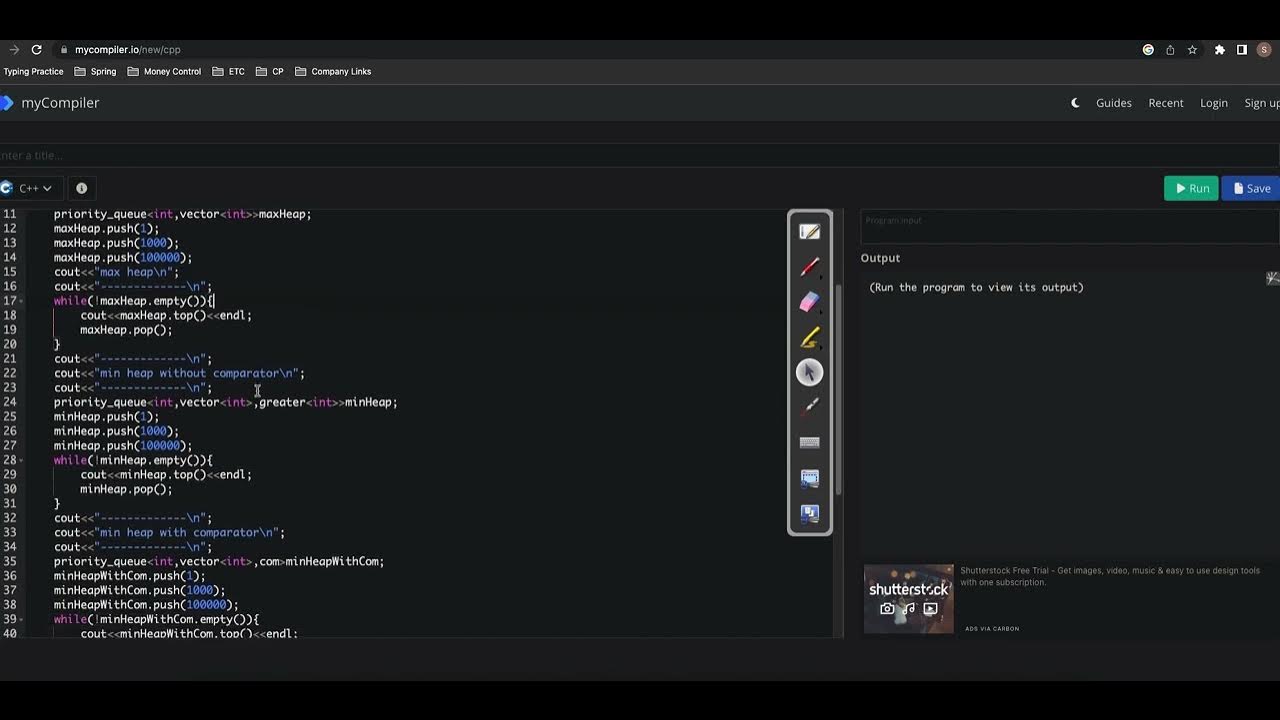Select the laser pointer tool
This screenshot has width=1280, height=720.
pyautogui.click(x=810, y=407)
